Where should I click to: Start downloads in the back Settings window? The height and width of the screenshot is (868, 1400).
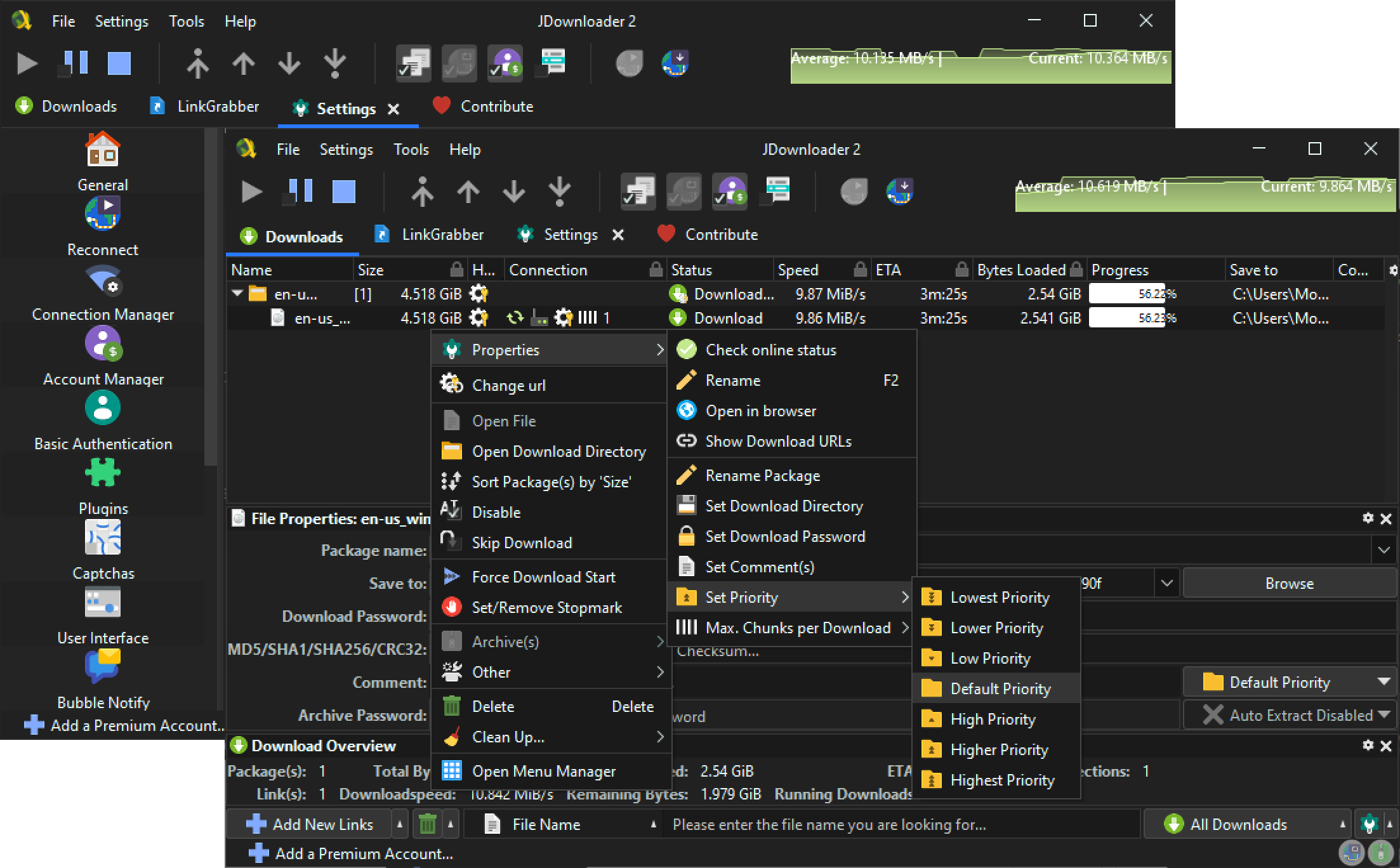coord(27,63)
